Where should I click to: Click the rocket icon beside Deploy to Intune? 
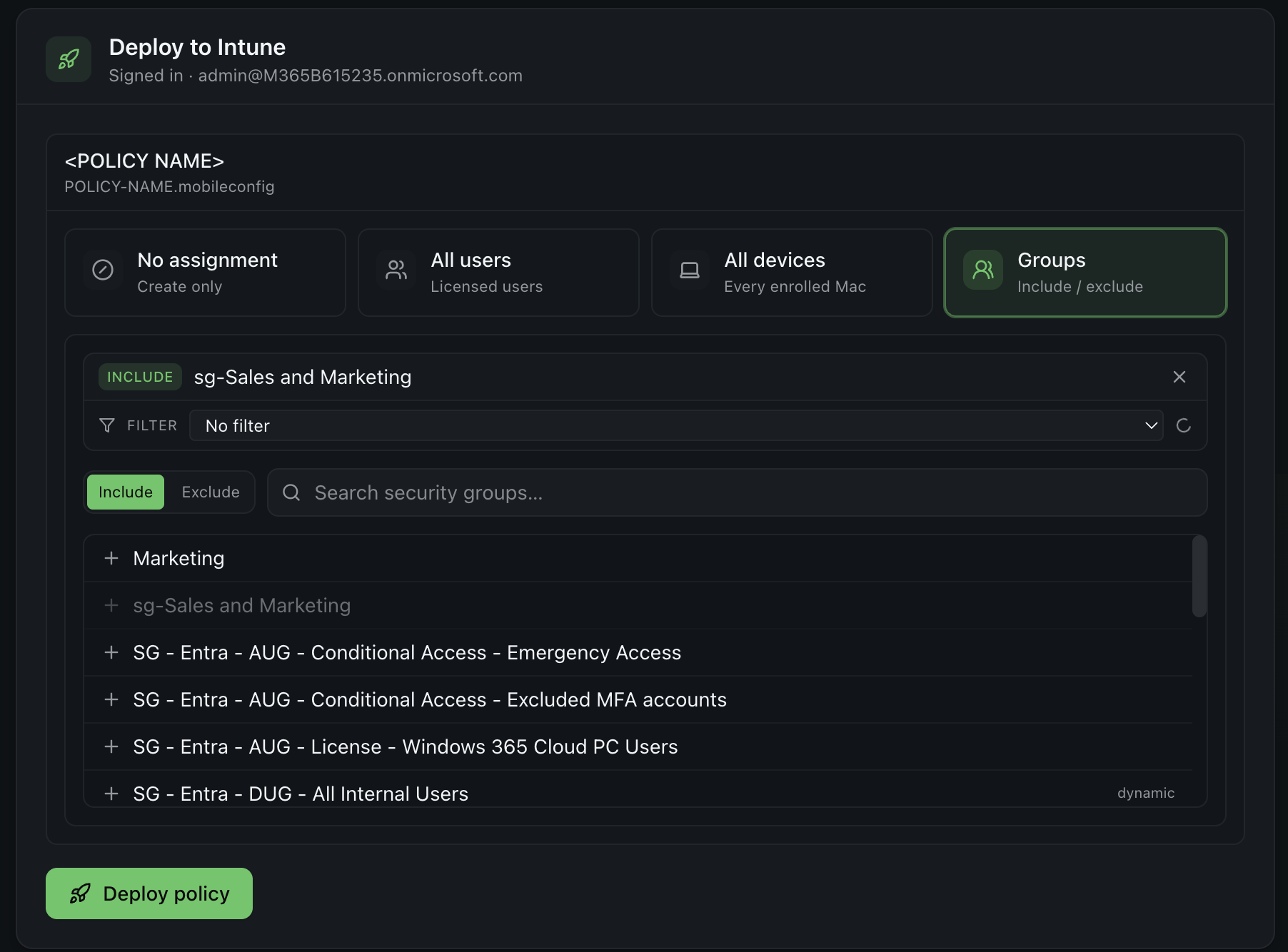(69, 59)
